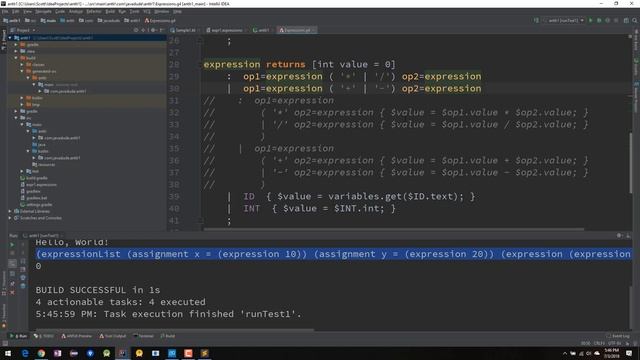Switch to the antlr1 editor tab
The image size is (640, 360).
[x=262, y=30]
